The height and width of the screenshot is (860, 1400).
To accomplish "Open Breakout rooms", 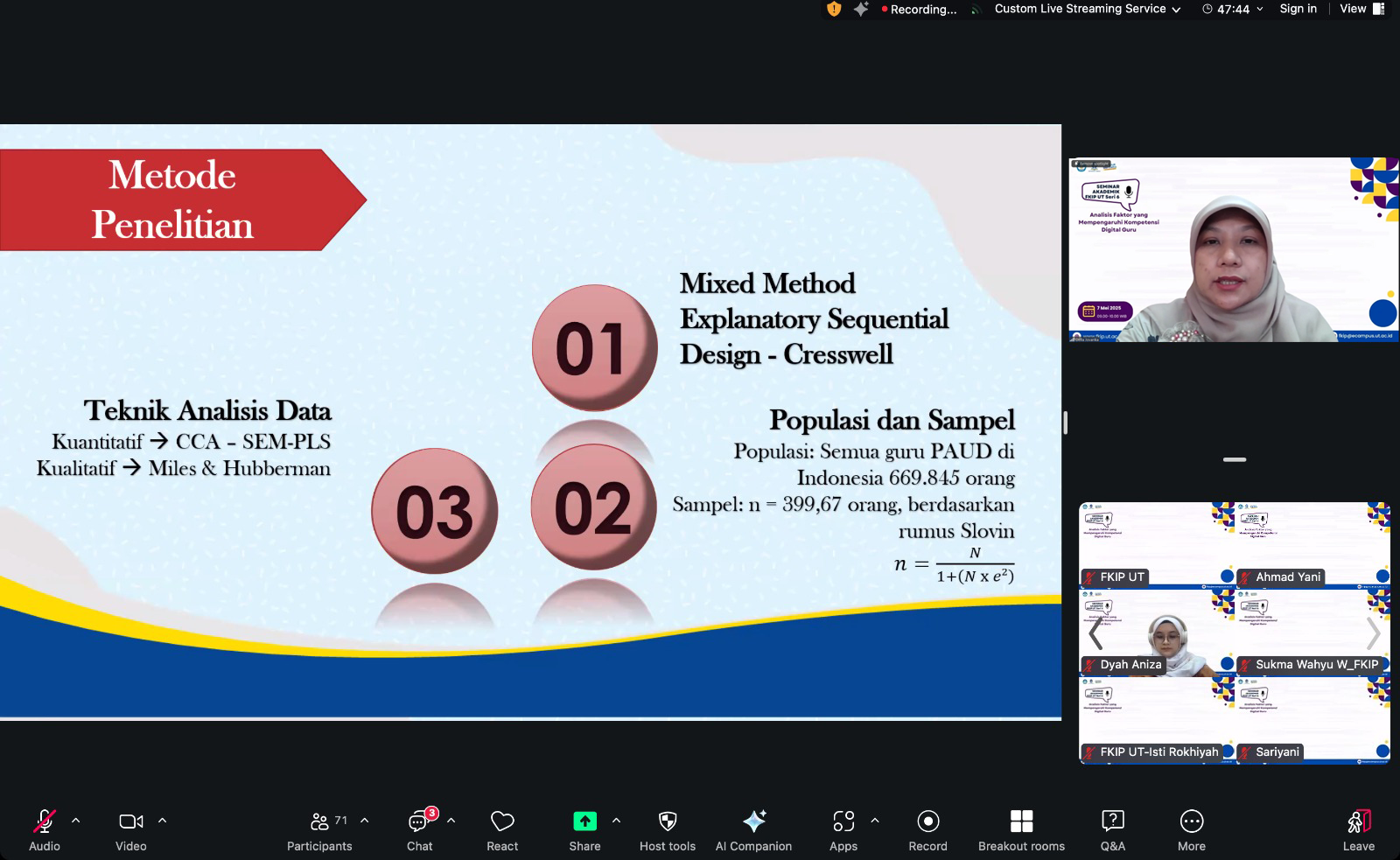I will click(x=1021, y=829).
